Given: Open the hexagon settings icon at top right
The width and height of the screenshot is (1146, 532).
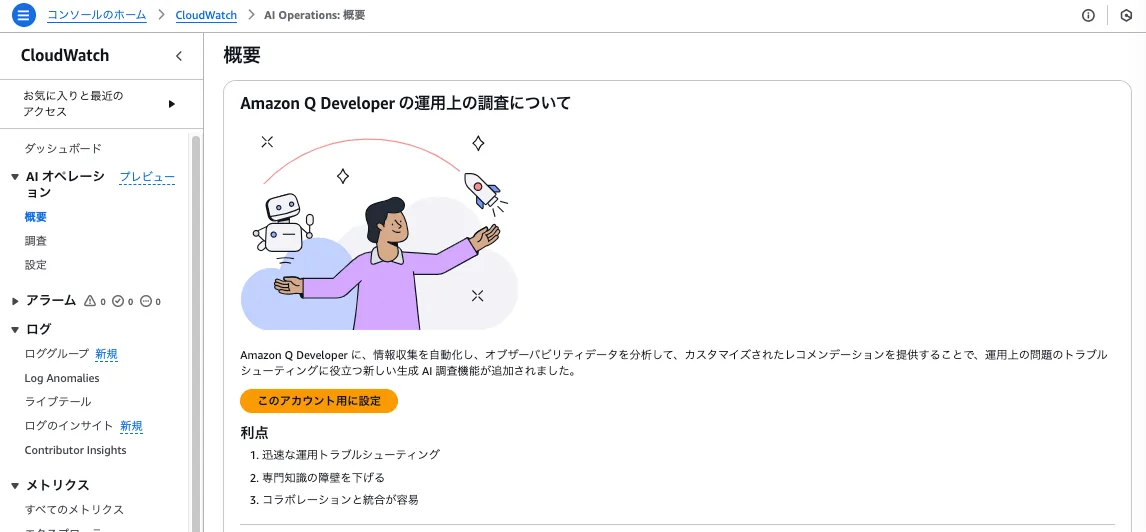Looking at the screenshot, I should click(x=1126, y=15).
